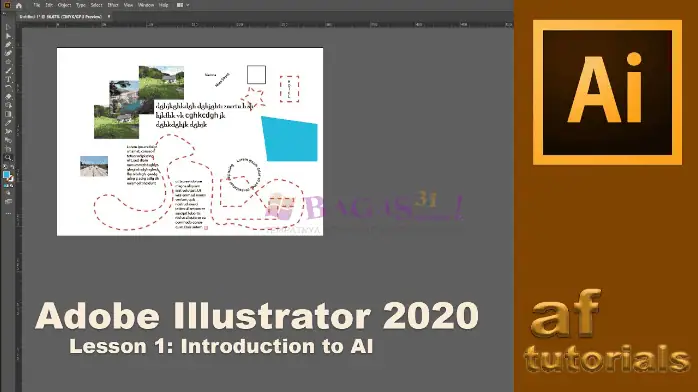Change the screen mode button
Viewport: 698px width, 392px height.
8,202
